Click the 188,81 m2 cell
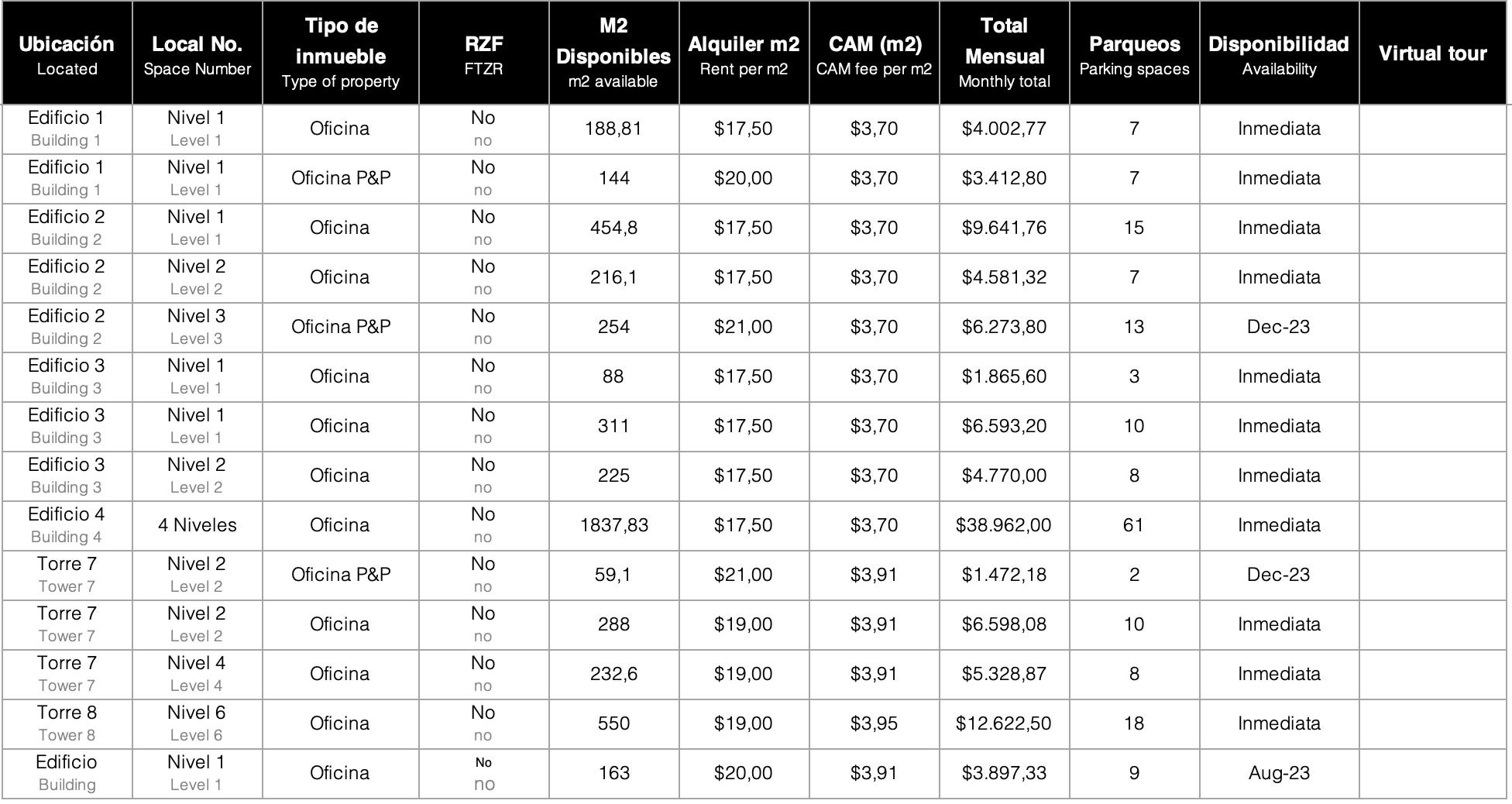1512x804 pixels. [613, 129]
